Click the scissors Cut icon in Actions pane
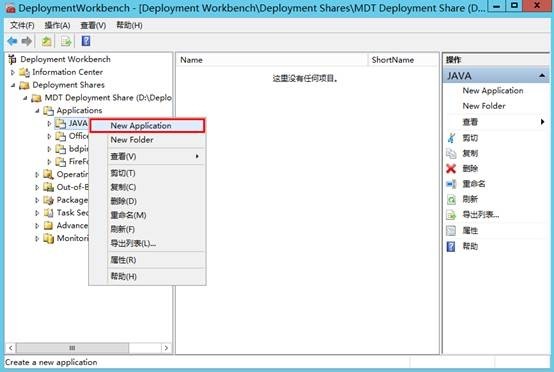Screen dimensions: 554x372 pyautogui.click(x=451, y=138)
